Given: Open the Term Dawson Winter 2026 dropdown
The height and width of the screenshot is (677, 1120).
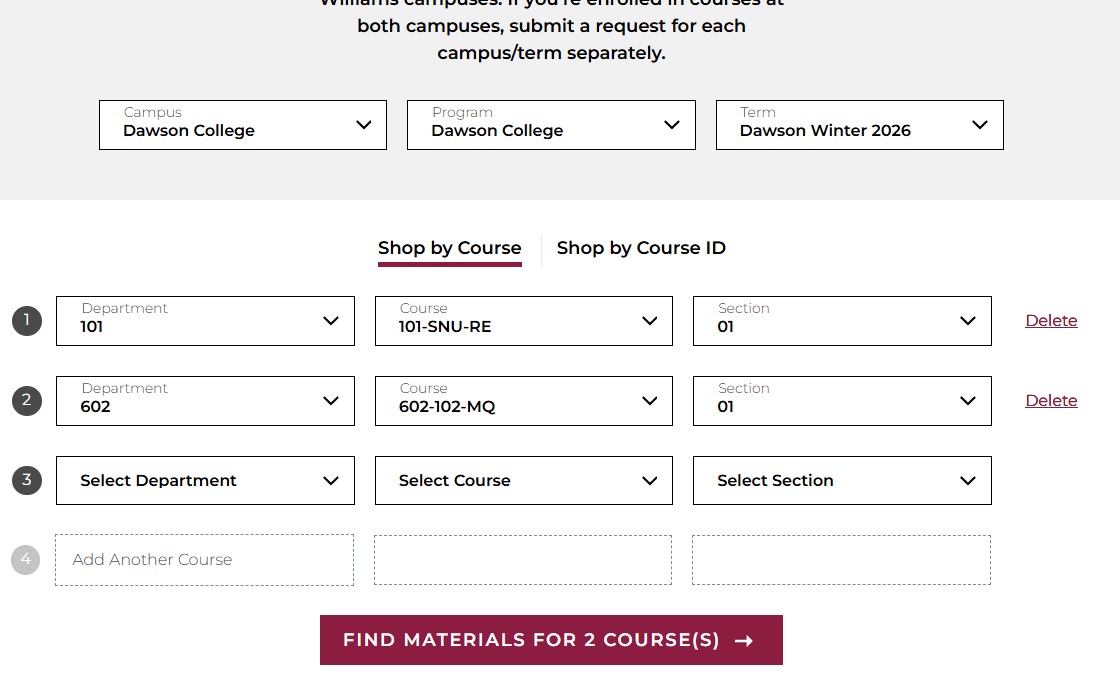Looking at the screenshot, I should [x=859, y=125].
